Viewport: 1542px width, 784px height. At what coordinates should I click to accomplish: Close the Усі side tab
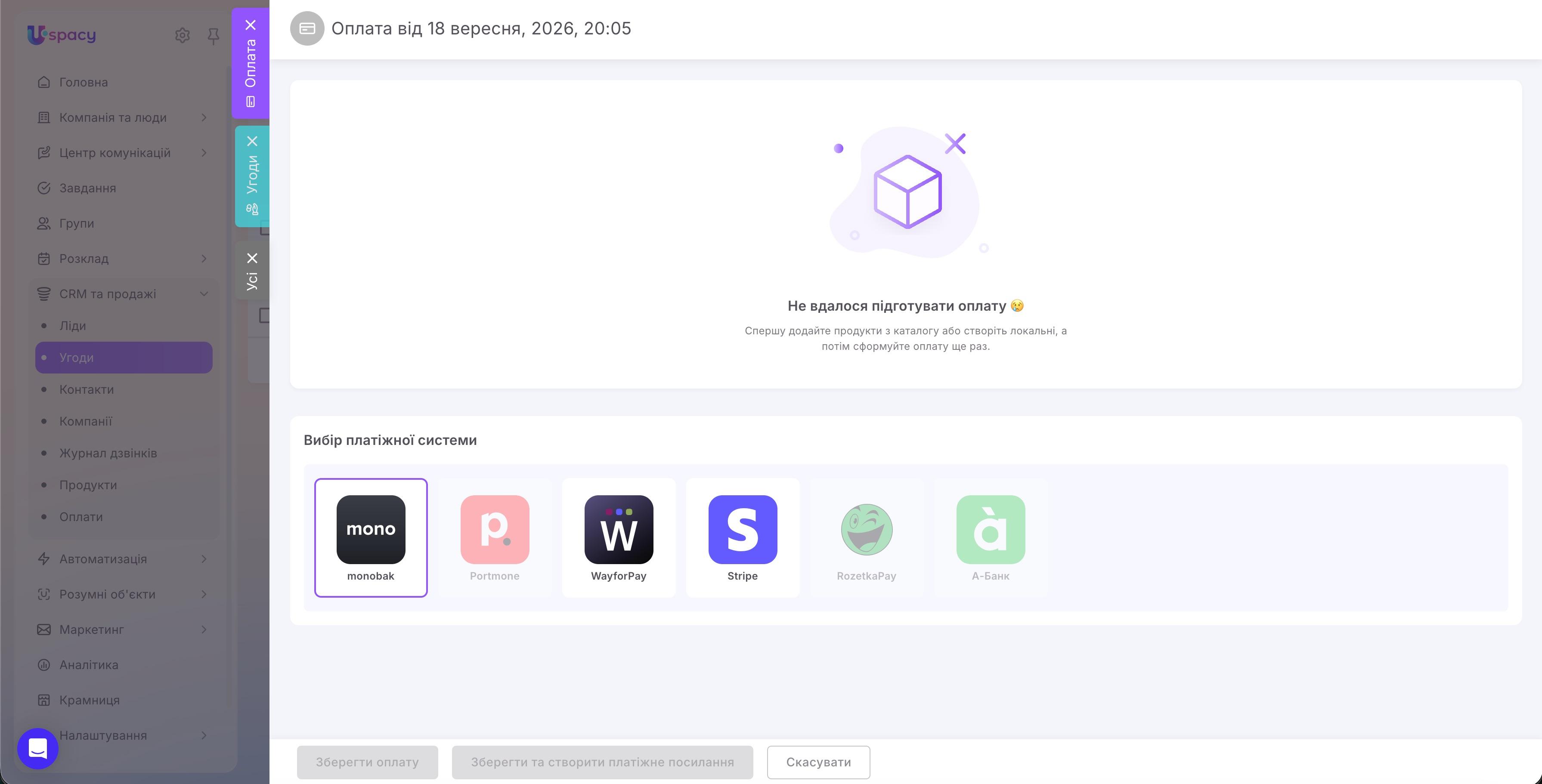tap(252, 258)
